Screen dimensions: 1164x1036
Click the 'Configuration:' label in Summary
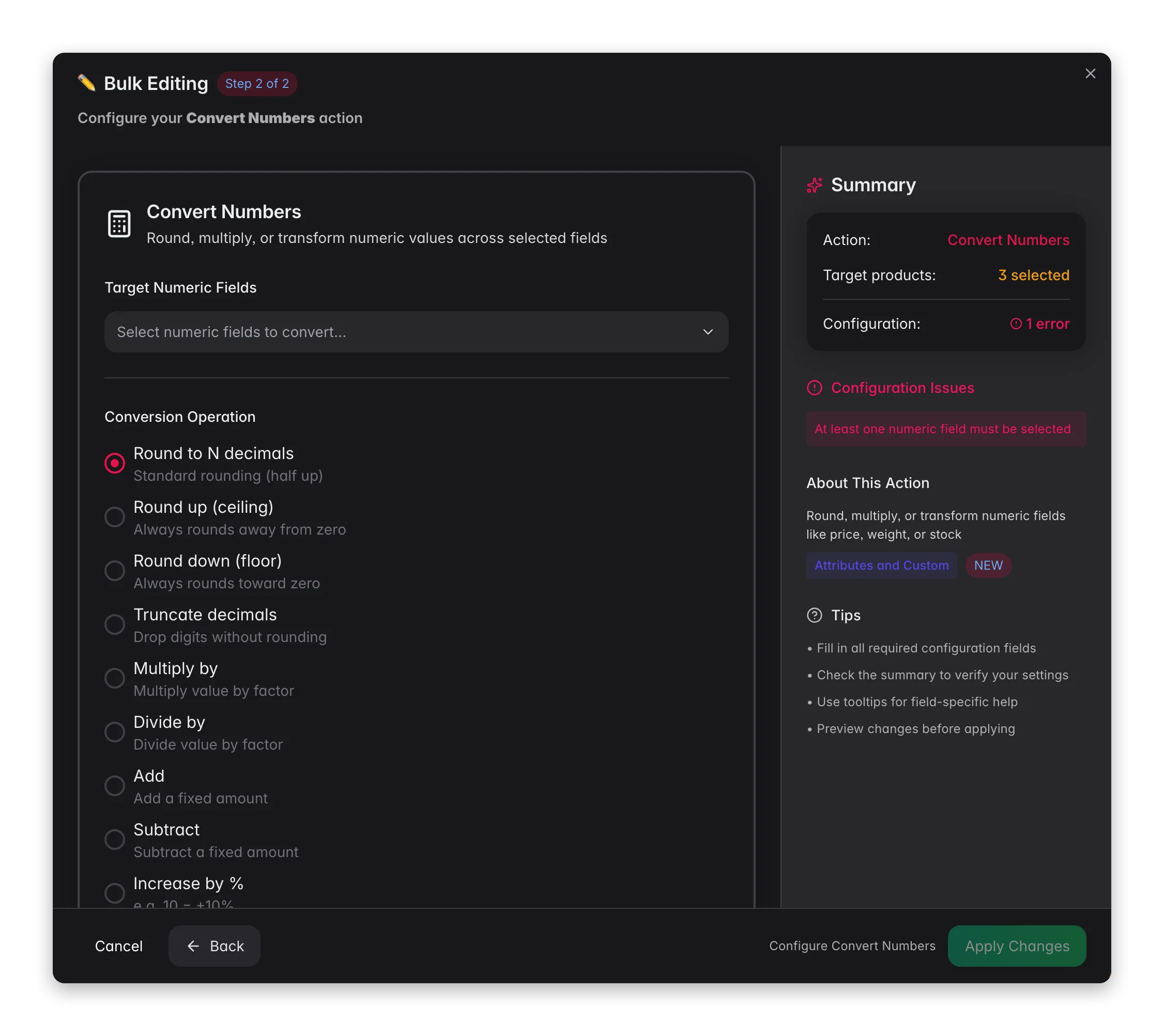[871, 324]
